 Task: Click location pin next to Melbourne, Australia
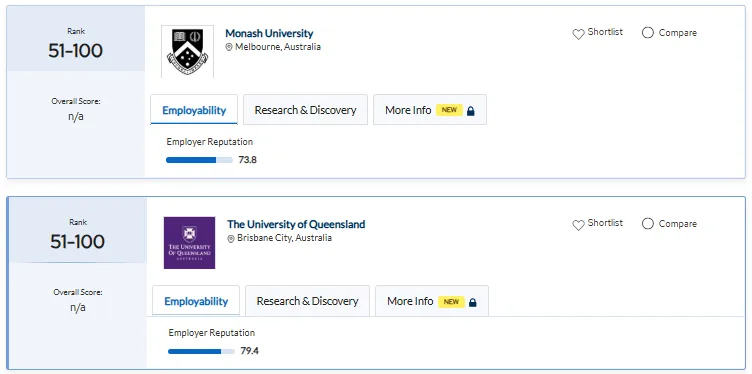coord(229,47)
